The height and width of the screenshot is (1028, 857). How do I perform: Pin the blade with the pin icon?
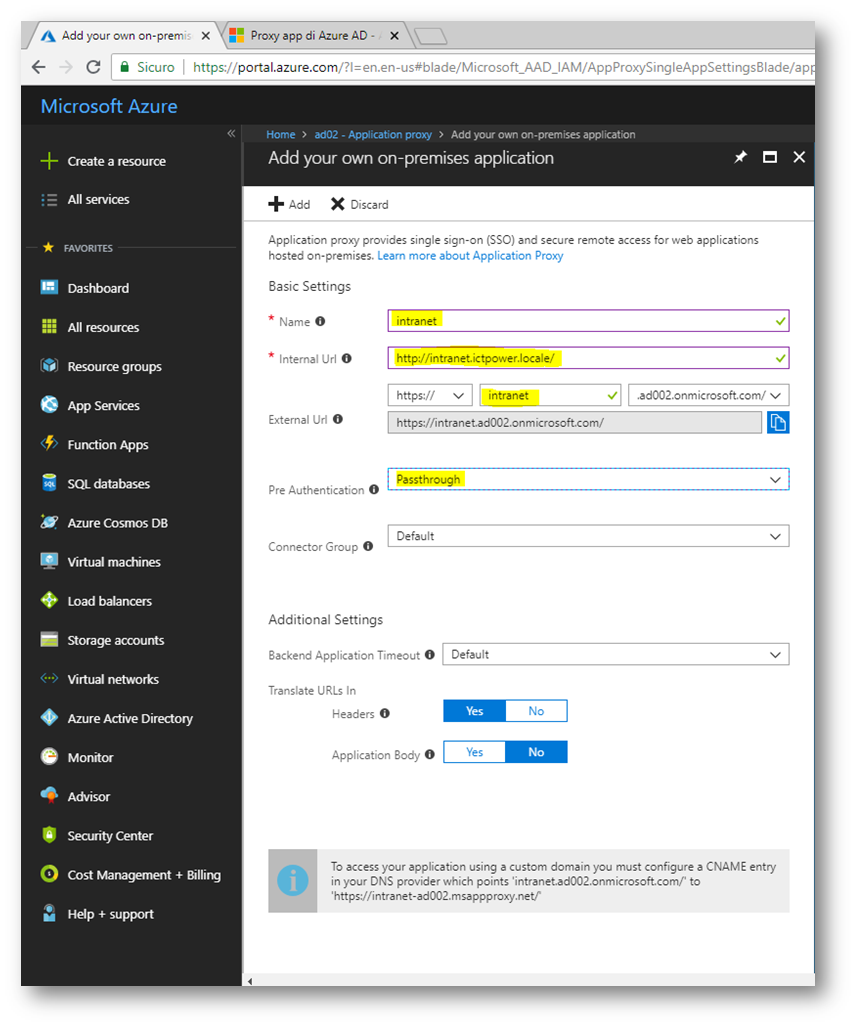pyautogui.click(x=740, y=157)
